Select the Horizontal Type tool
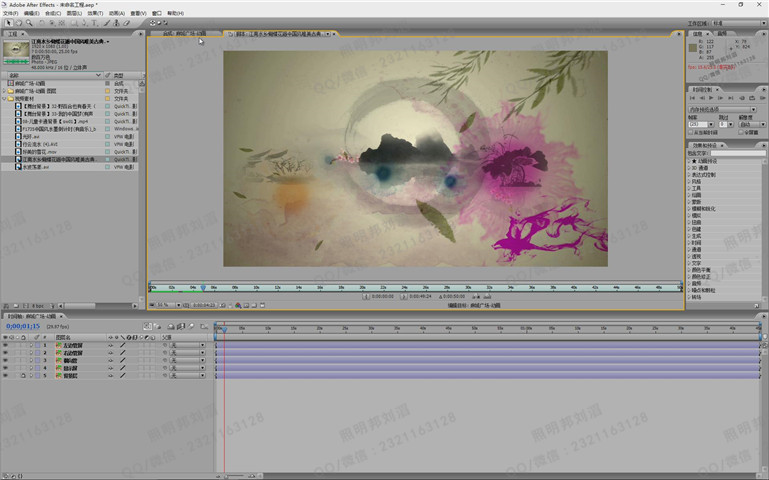Image resolution: width=769 pixels, height=480 pixels. click(x=94, y=23)
